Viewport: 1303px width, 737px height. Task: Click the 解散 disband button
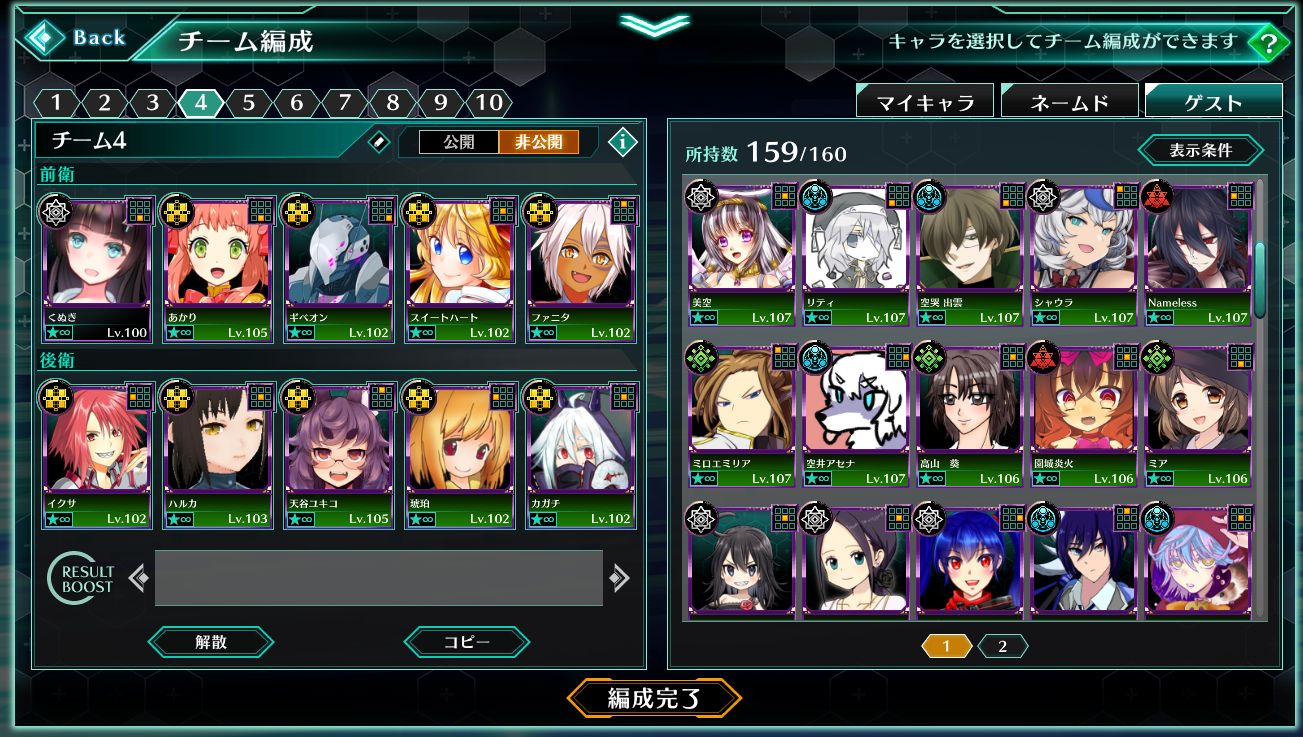211,642
